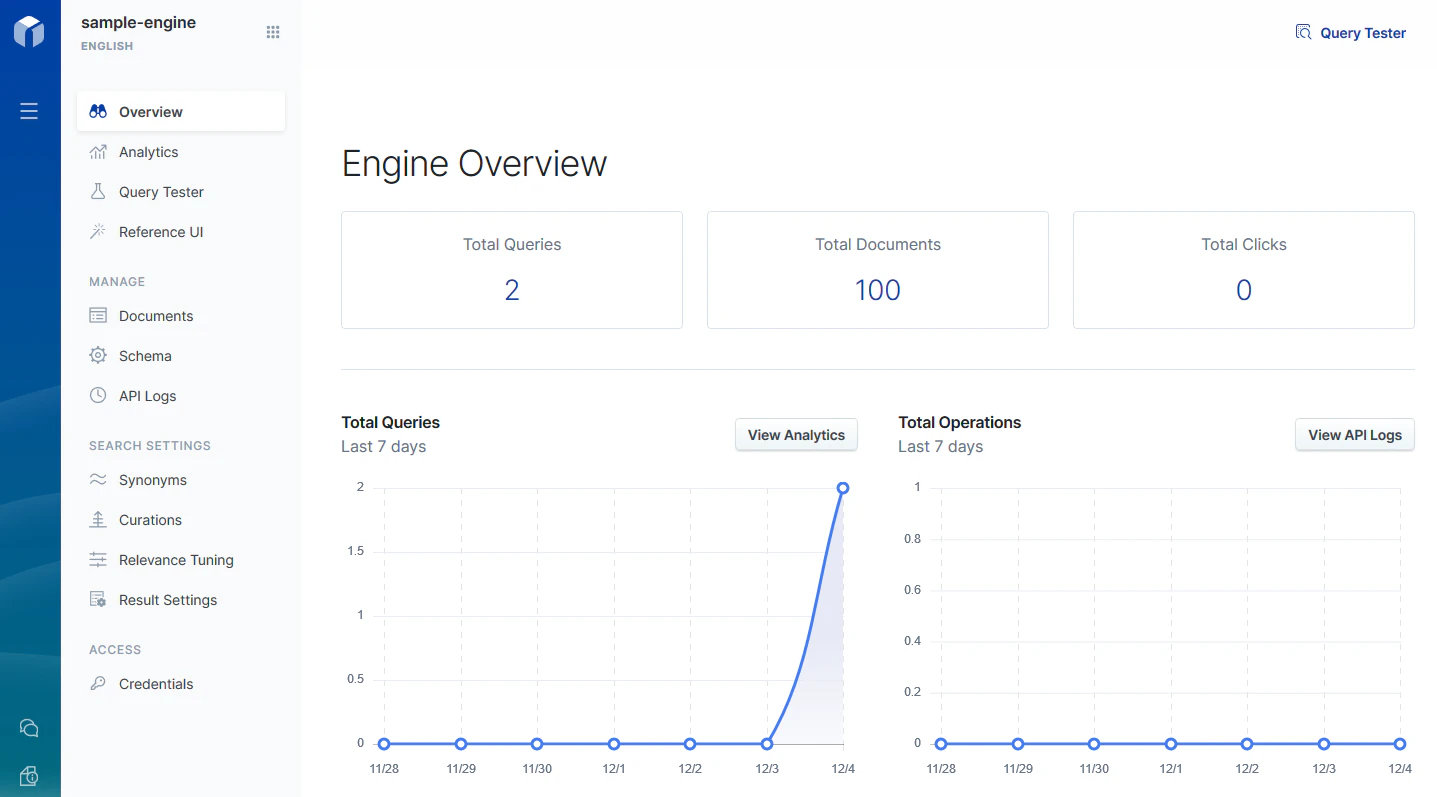This screenshot has height=797, width=1437.
Task: Click the View Analytics button
Action: [x=796, y=435]
